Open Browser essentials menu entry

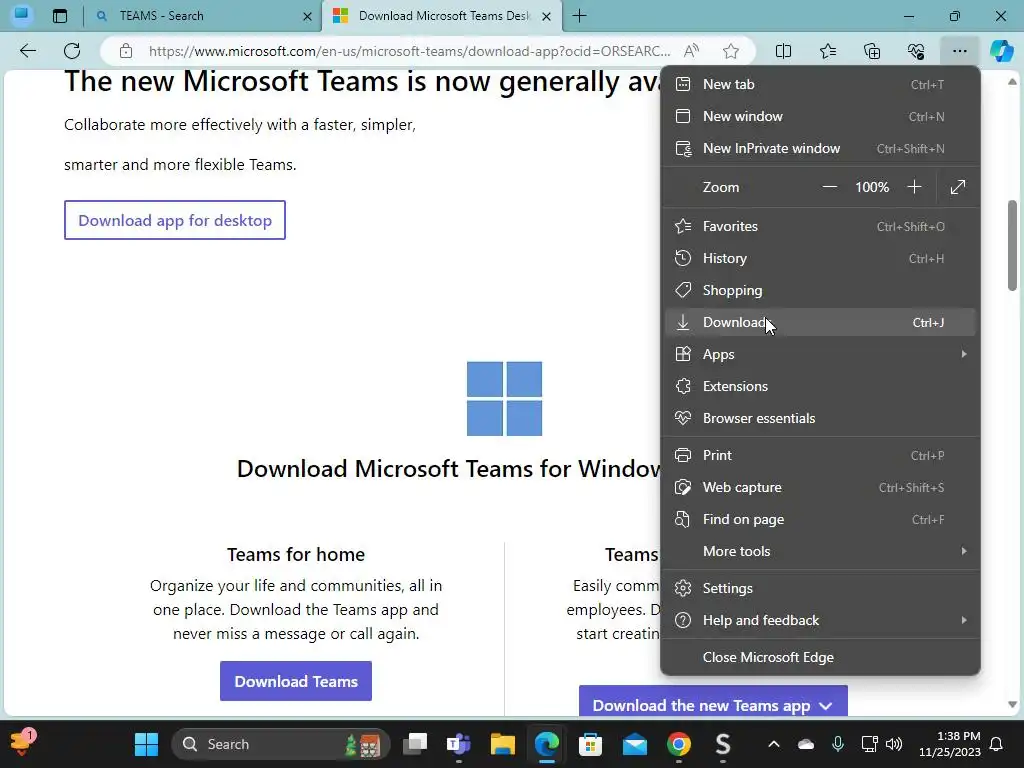pyautogui.click(x=820, y=418)
